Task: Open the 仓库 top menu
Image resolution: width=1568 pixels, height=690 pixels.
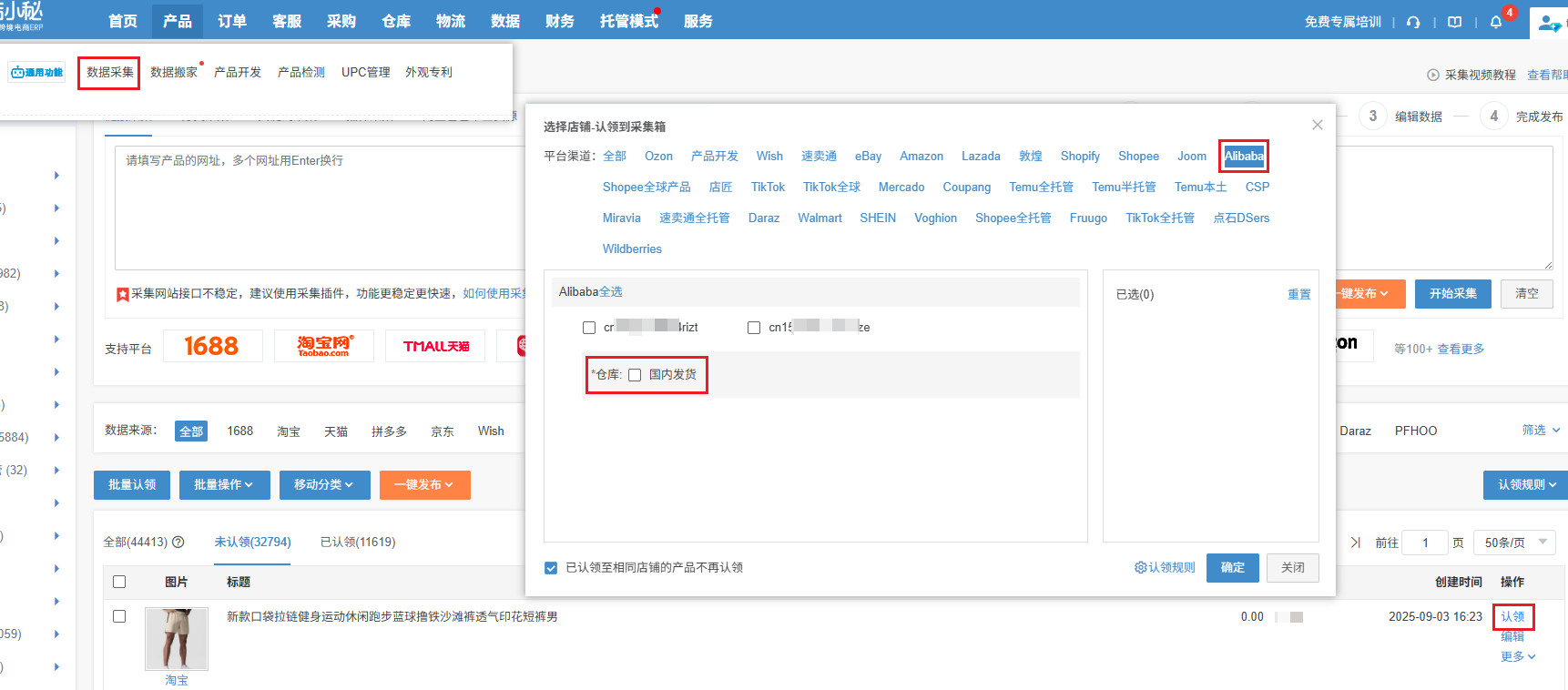Action: click(x=396, y=21)
